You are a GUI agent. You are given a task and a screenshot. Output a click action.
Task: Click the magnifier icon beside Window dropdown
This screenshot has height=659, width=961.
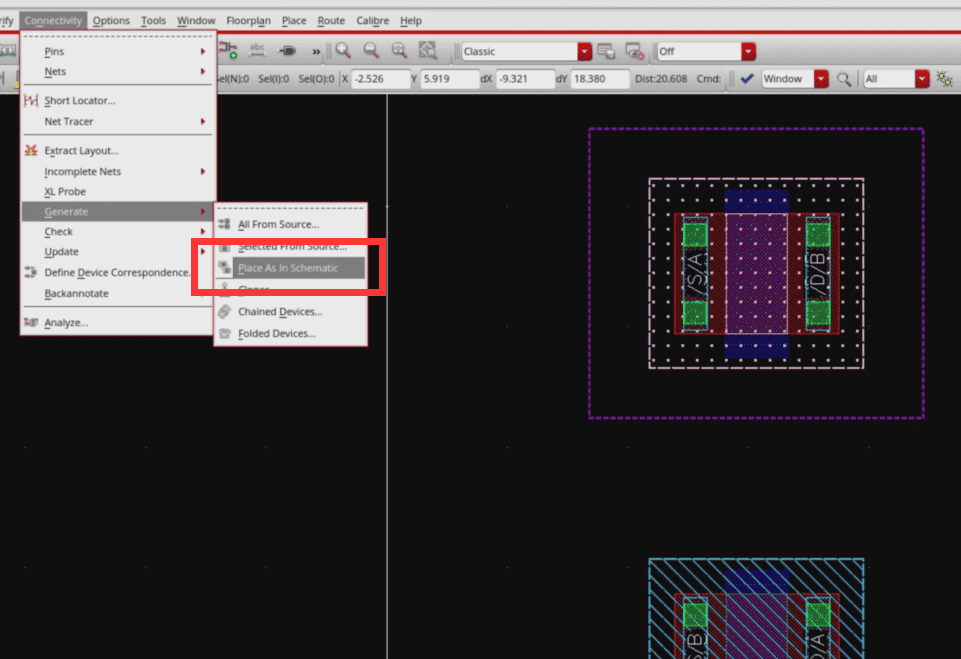(844, 79)
